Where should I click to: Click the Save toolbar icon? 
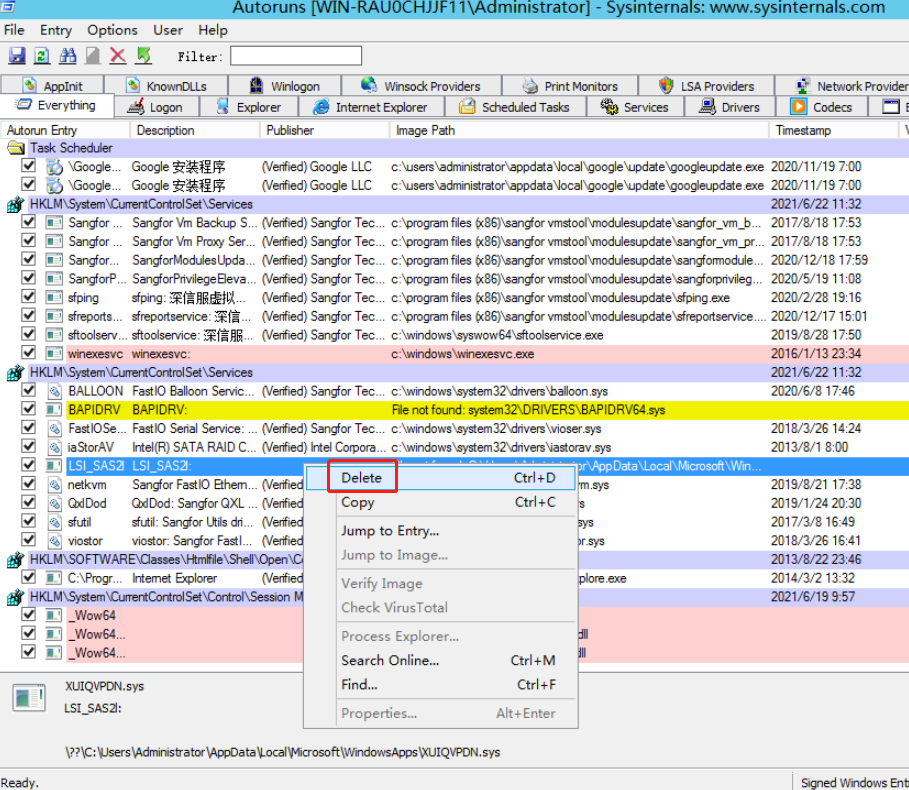pyautogui.click(x=17, y=56)
